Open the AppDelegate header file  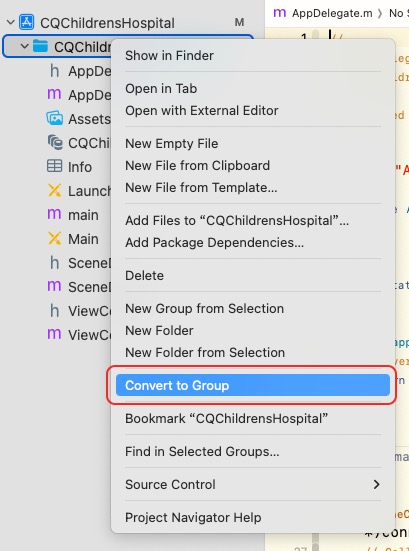coord(79,71)
